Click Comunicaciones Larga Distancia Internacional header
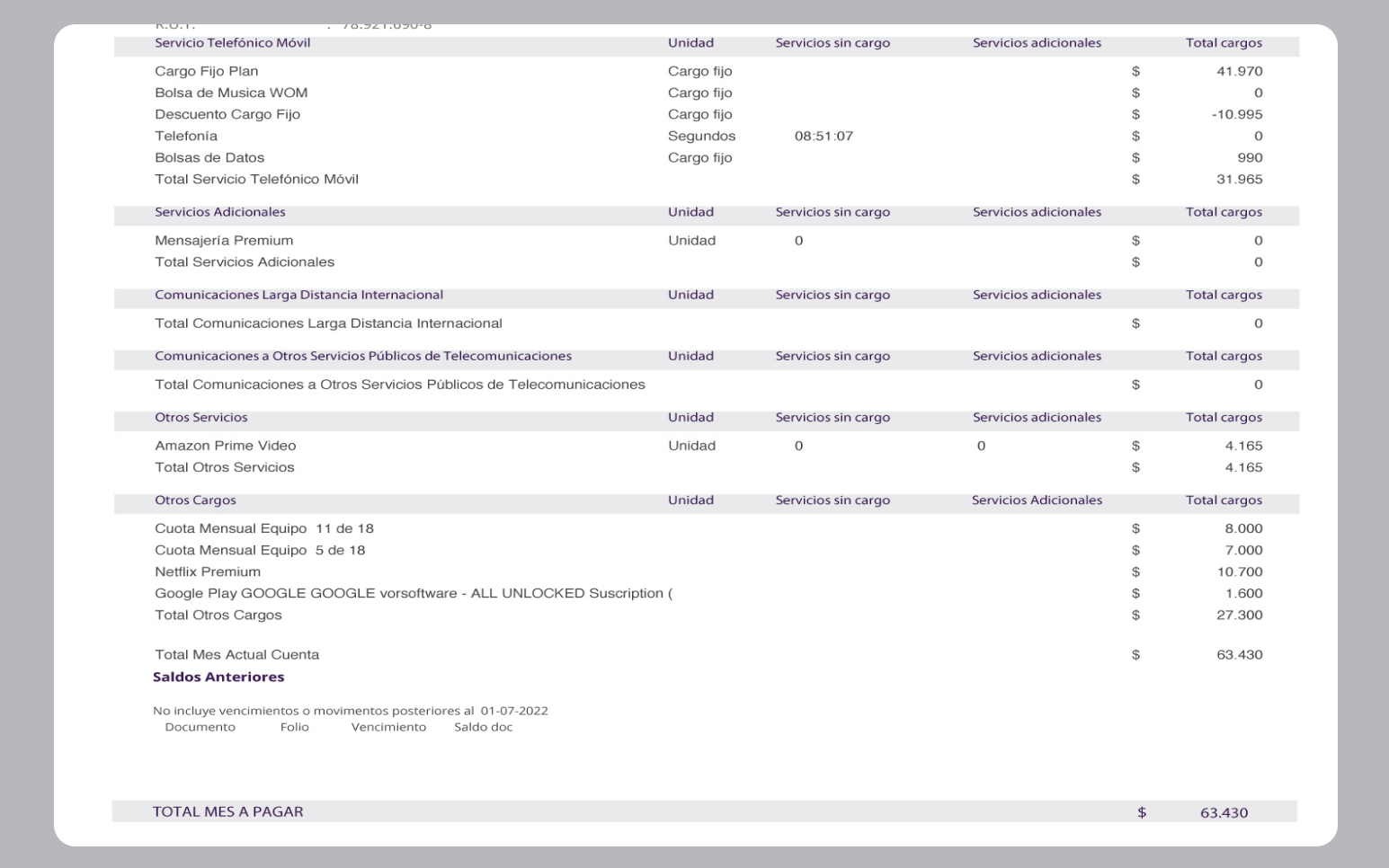This screenshot has height=868, width=1389. 298,295
